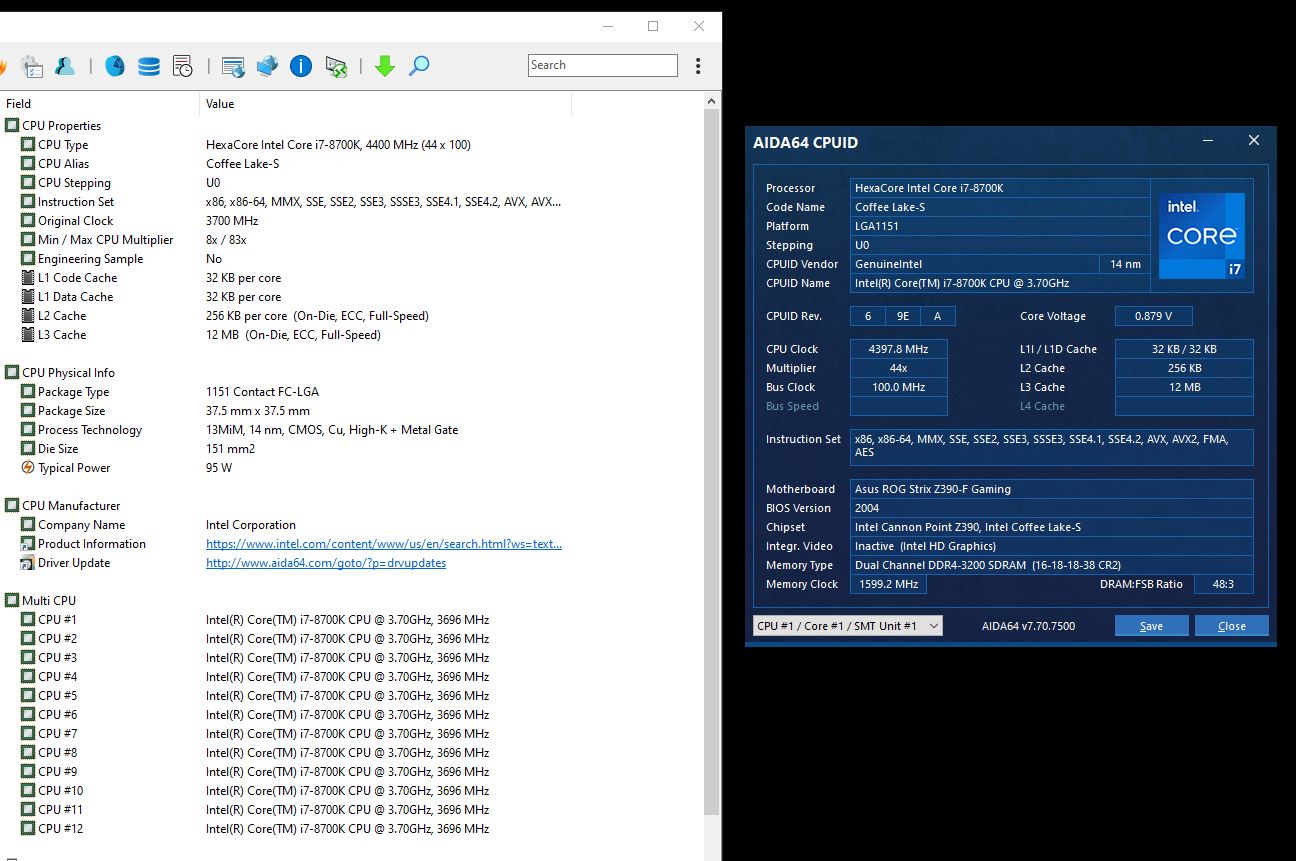Click the Core Voltage 0.879 V value
The image size is (1296, 861).
coord(1153,316)
